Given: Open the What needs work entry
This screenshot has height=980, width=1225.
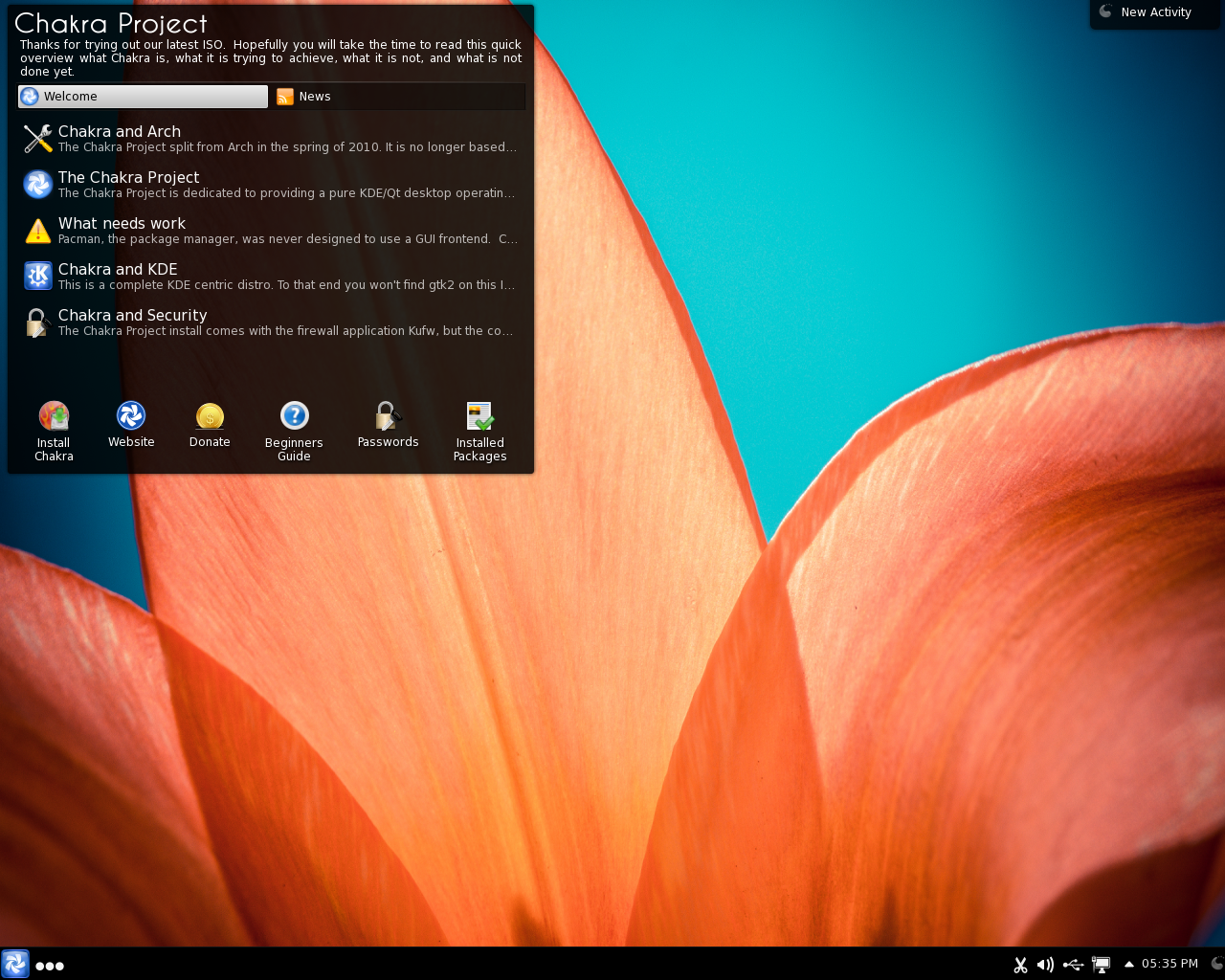Looking at the screenshot, I should pyautogui.click(x=270, y=231).
